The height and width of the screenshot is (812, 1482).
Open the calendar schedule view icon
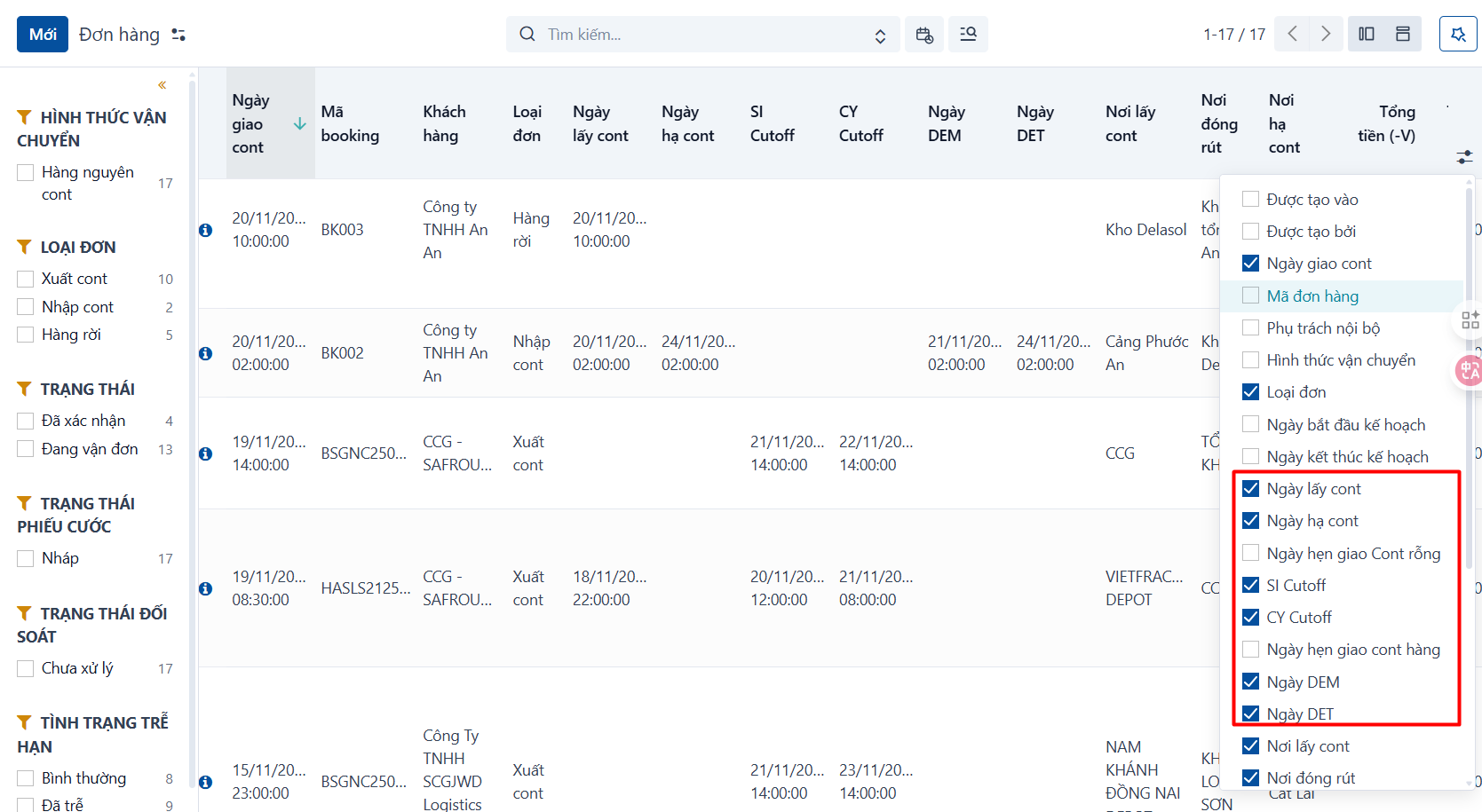[x=924, y=35]
